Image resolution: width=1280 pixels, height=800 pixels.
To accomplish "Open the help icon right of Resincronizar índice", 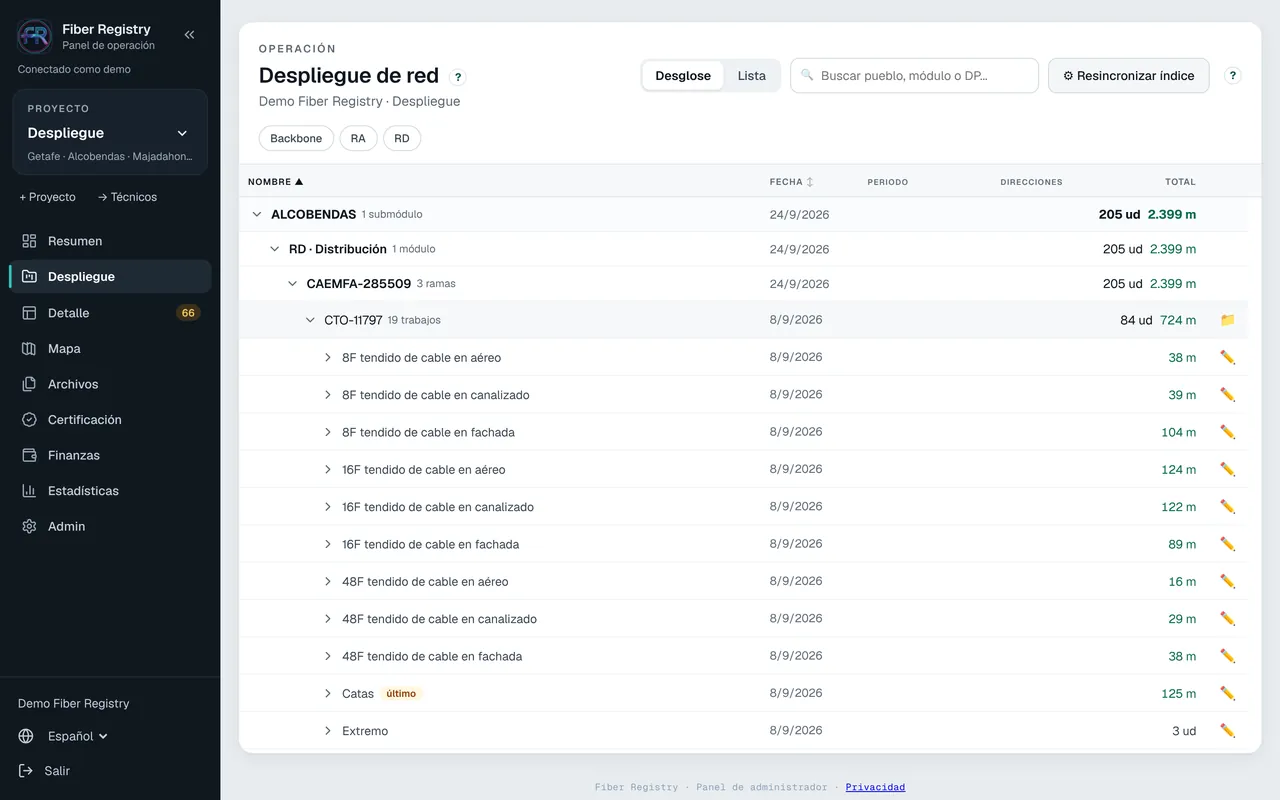I will pos(1233,75).
